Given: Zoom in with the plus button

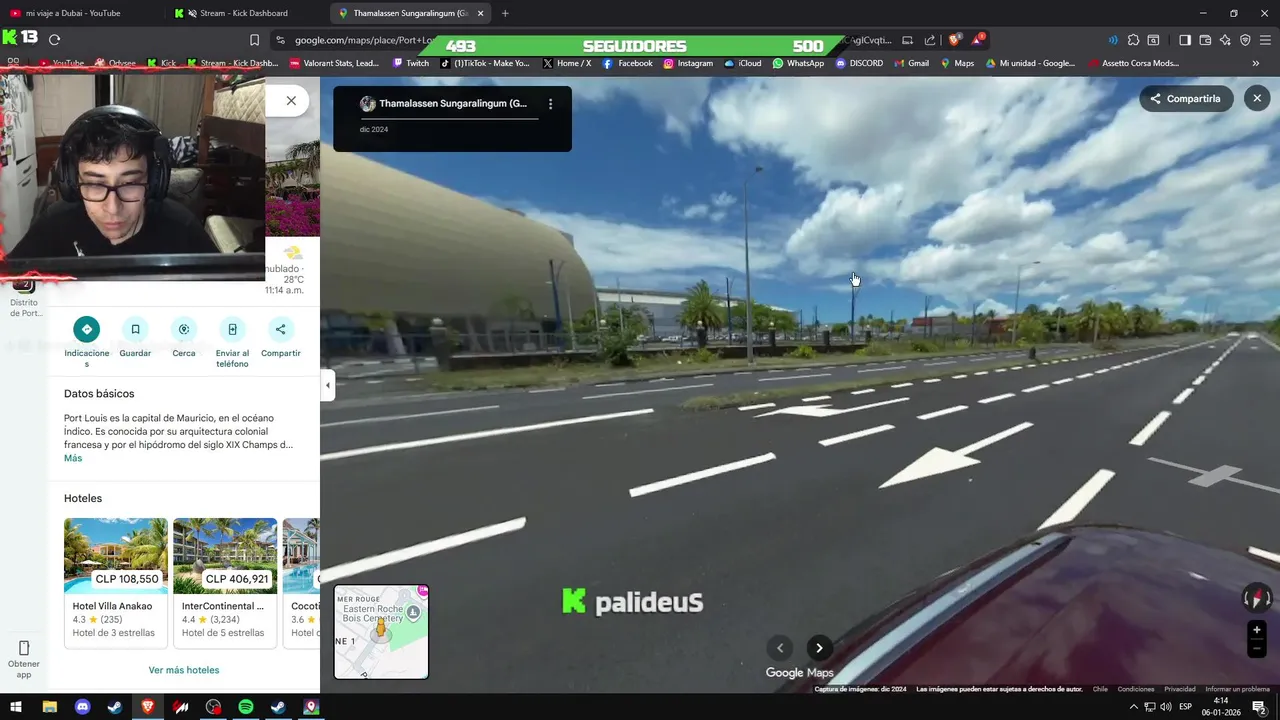Looking at the screenshot, I should (x=1257, y=630).
